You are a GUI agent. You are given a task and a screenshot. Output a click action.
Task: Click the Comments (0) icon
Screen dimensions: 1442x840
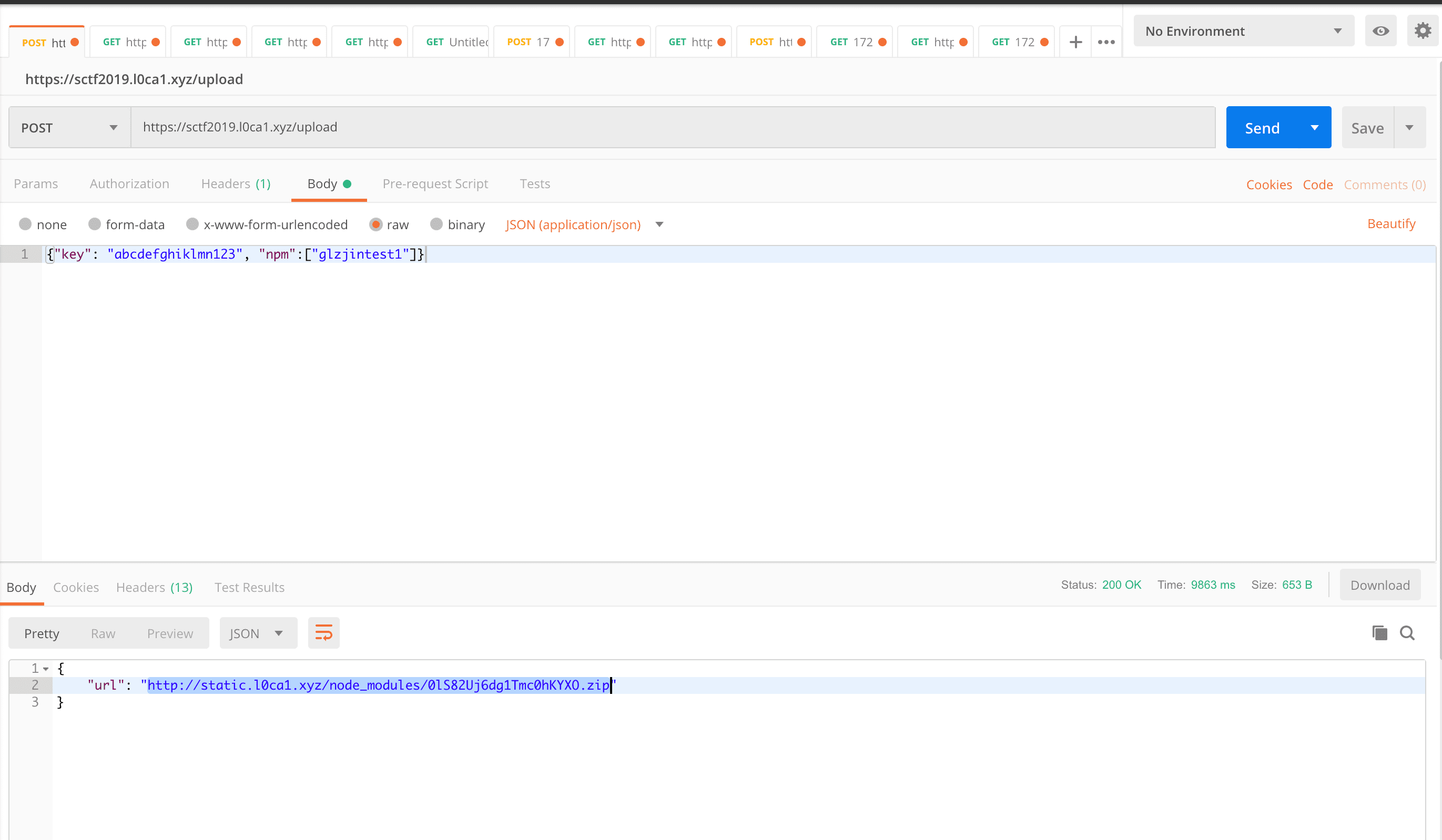click(x=1385, y=184)
